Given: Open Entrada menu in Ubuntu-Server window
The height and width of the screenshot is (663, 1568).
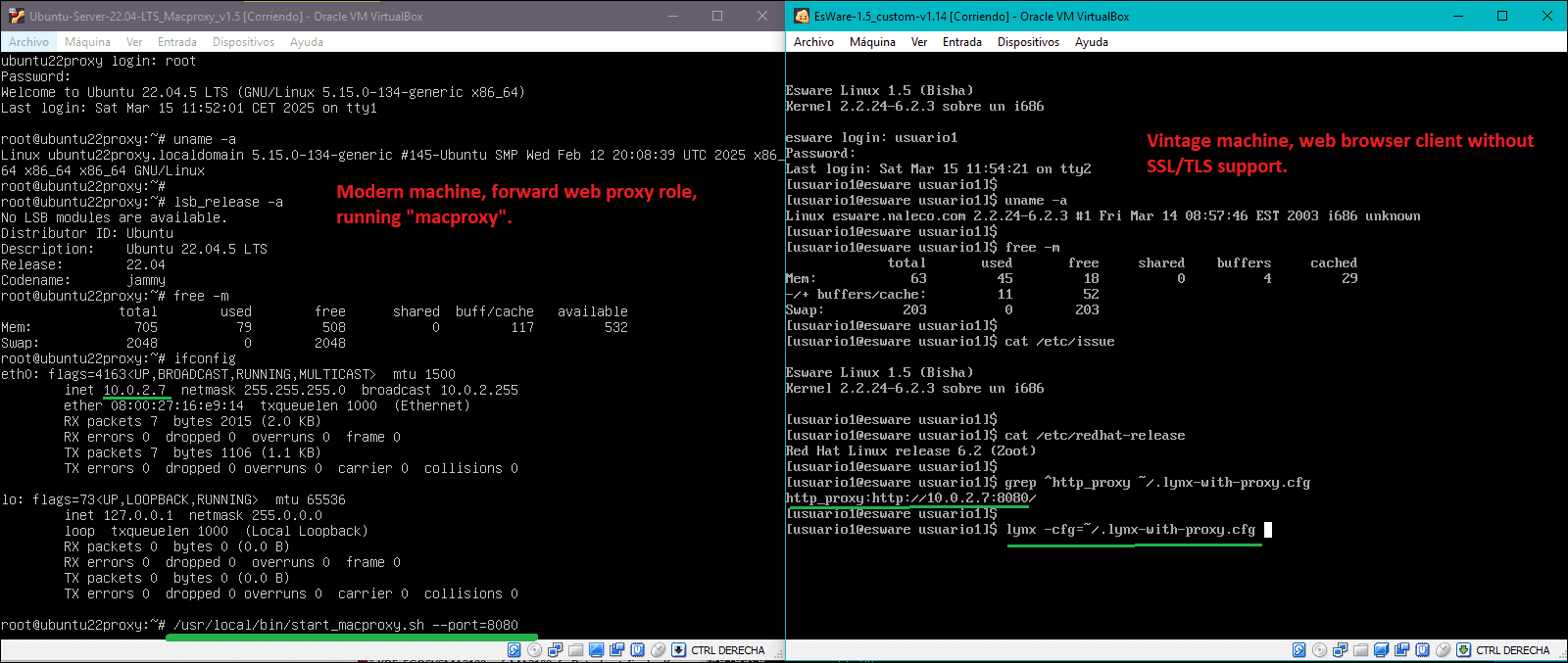Looking at the screenshot, I should 176,42.
